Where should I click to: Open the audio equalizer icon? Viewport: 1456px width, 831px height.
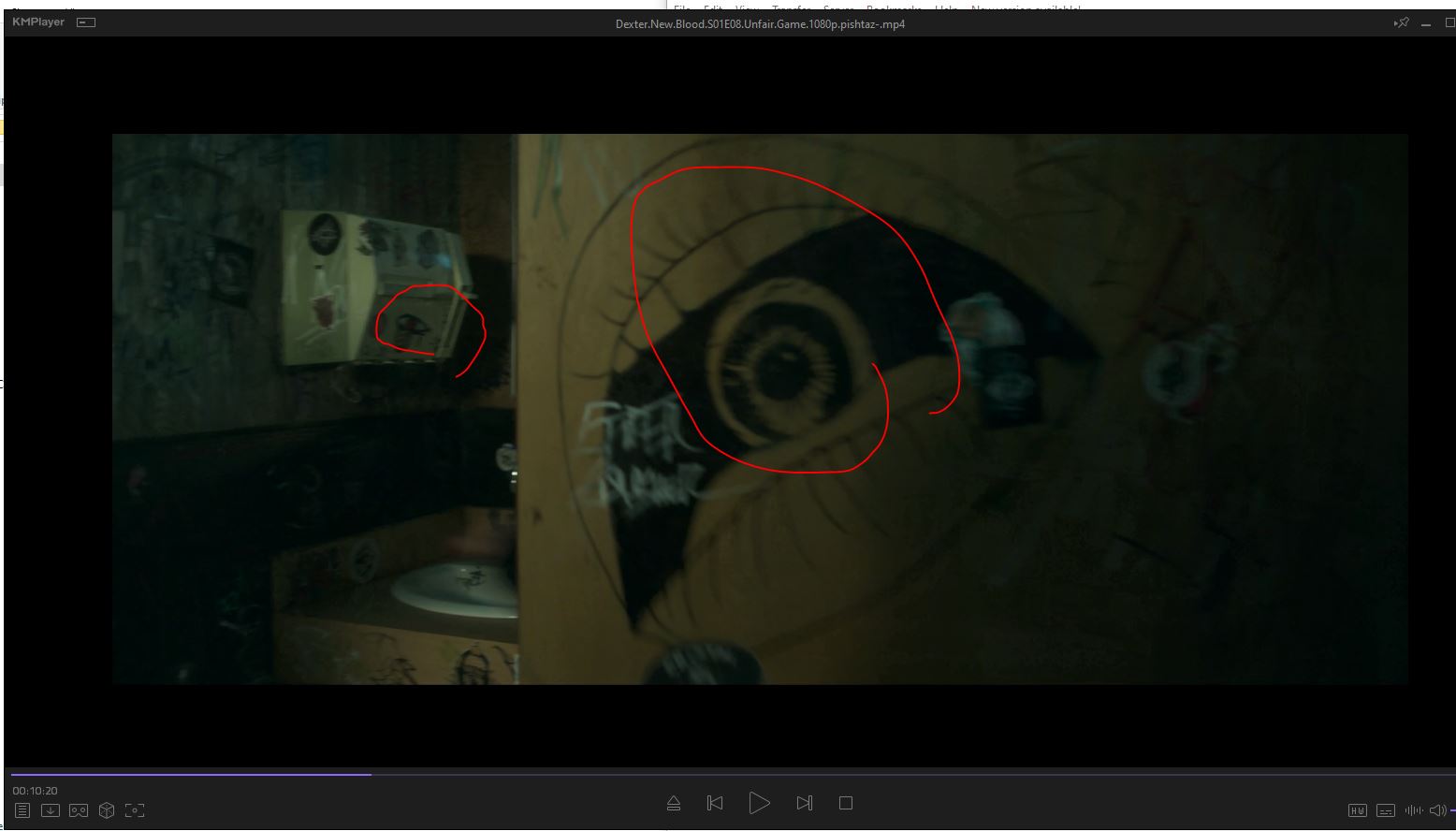[x=1413, y=810]
